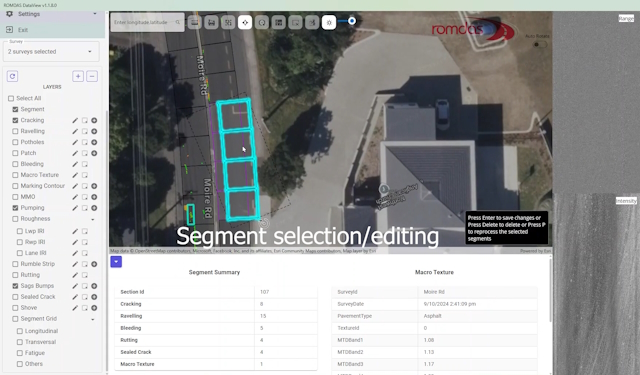This screenshot has height=375, width=640.
Task: Click the plus button above LAYERS
Action: (78, 76)
